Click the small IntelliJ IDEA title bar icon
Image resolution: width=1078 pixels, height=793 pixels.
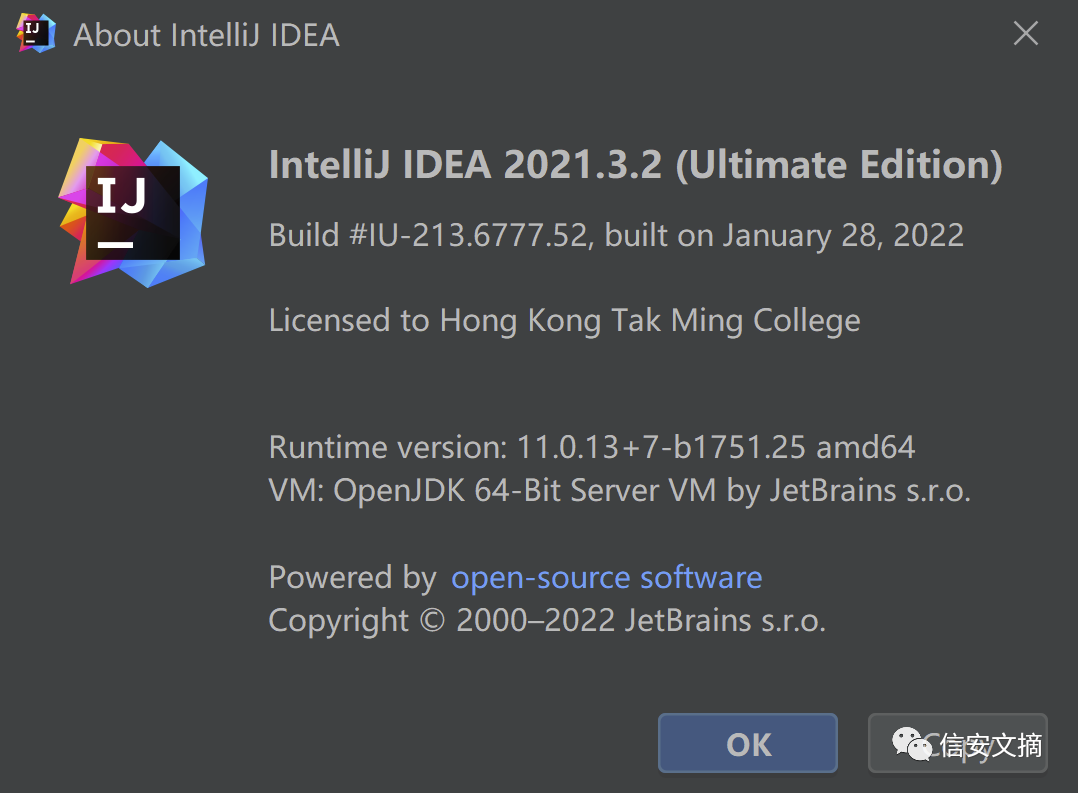tap(37, 34)
